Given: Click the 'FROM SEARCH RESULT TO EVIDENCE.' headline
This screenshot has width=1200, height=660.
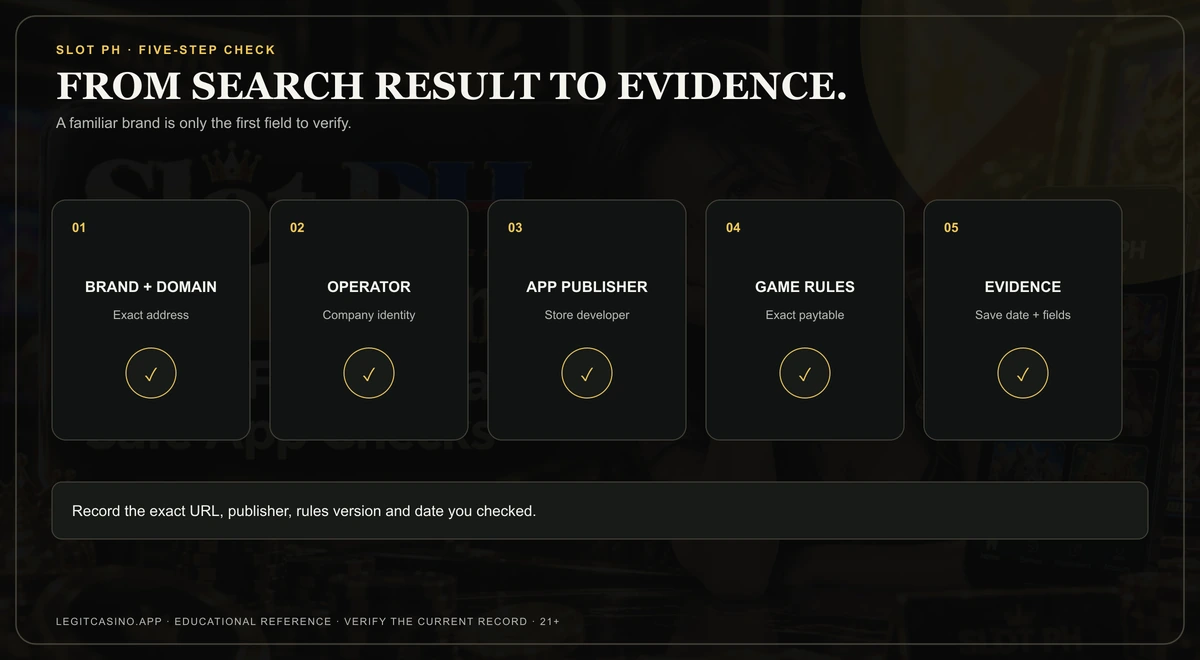Looking at the screenshot, I should coord(452,87).
